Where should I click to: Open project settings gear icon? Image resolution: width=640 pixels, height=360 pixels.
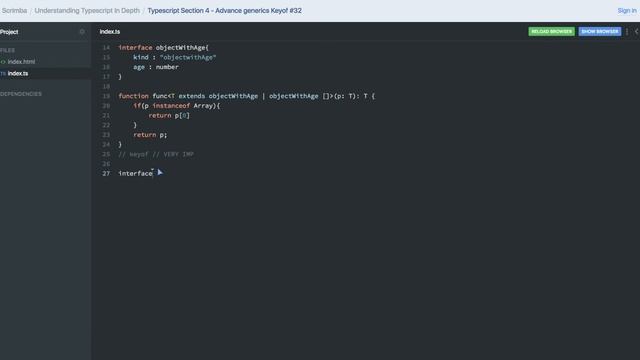pos(82,31)
